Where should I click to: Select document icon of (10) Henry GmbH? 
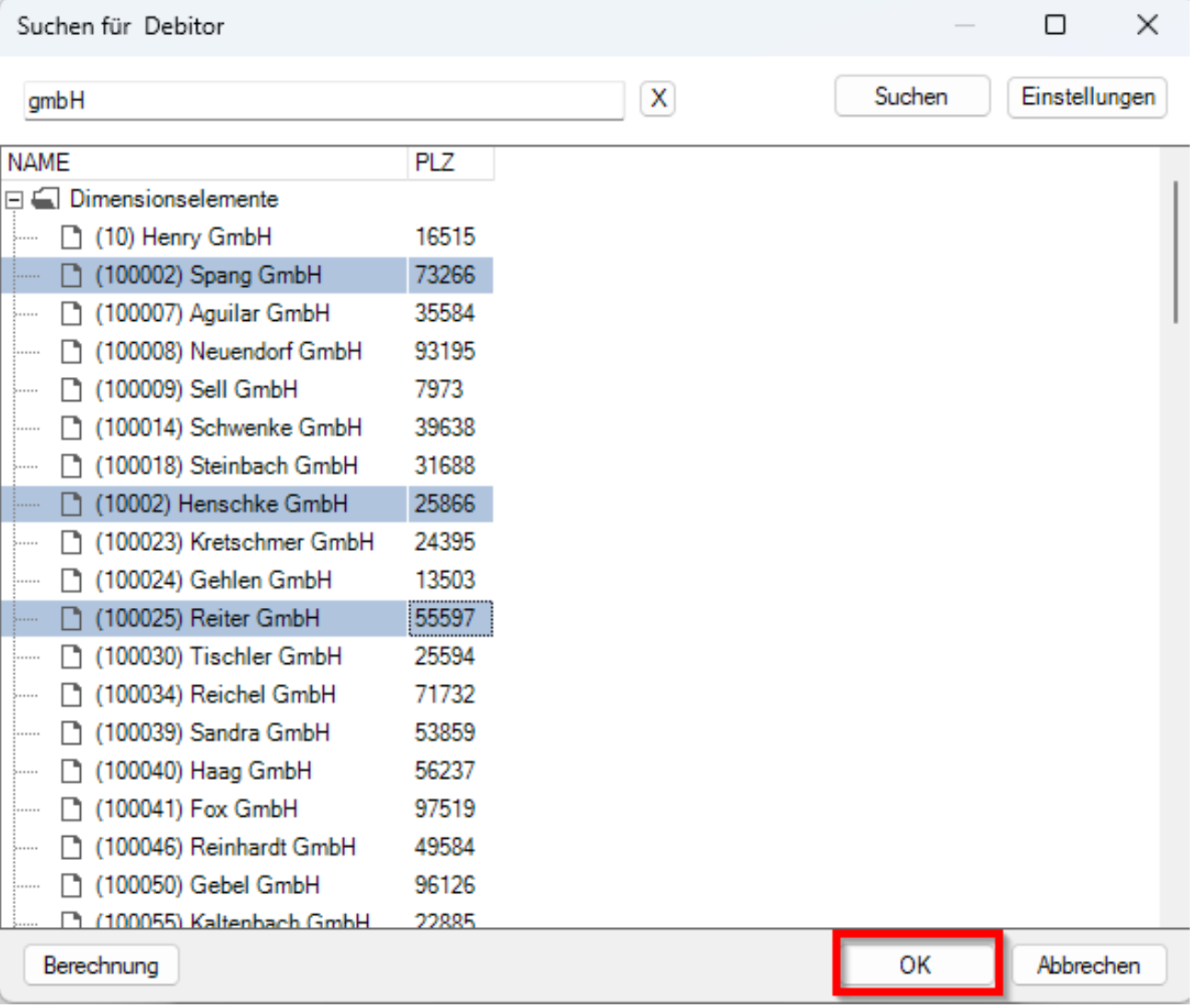[71, 237]
